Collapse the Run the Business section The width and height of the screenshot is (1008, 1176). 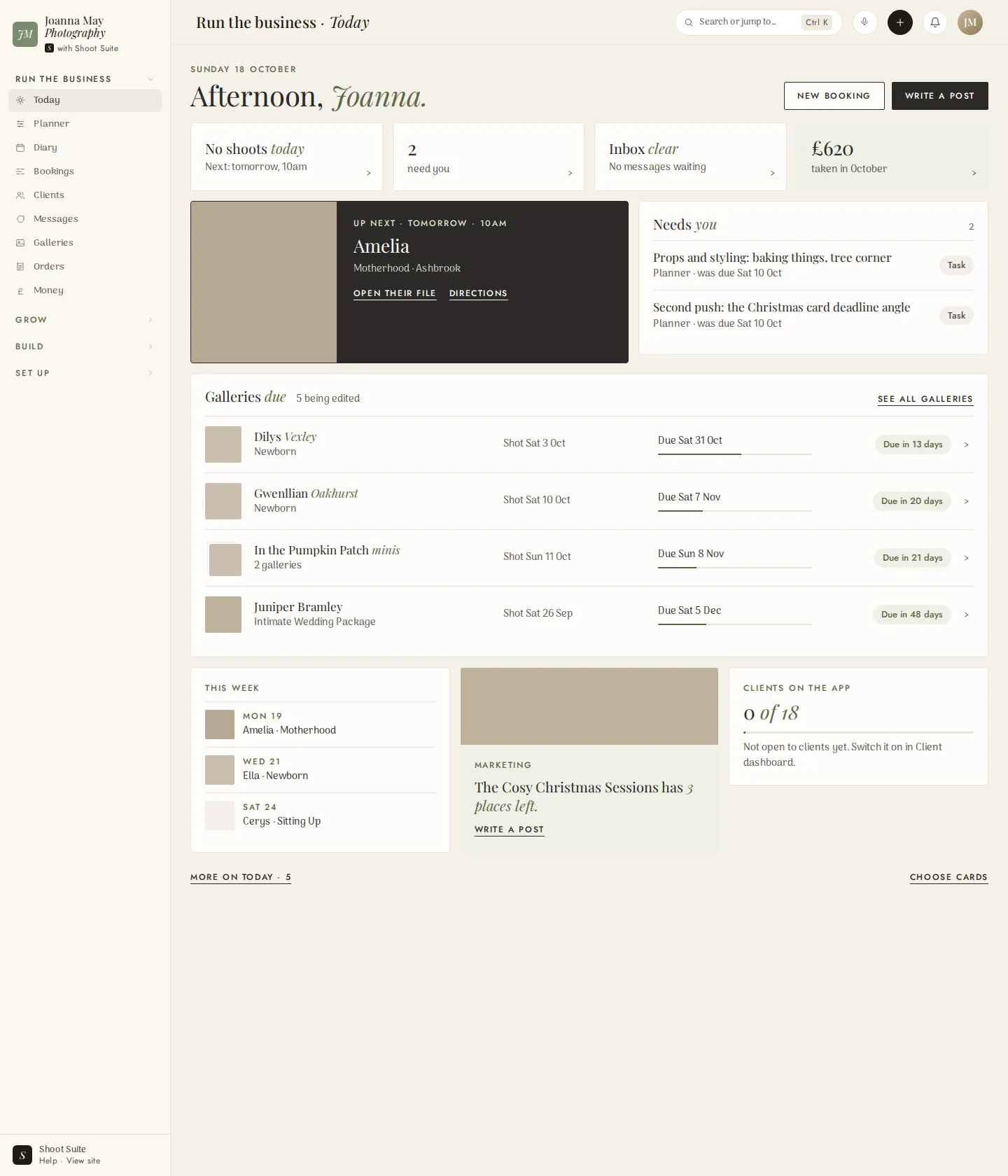pos(150,79)
